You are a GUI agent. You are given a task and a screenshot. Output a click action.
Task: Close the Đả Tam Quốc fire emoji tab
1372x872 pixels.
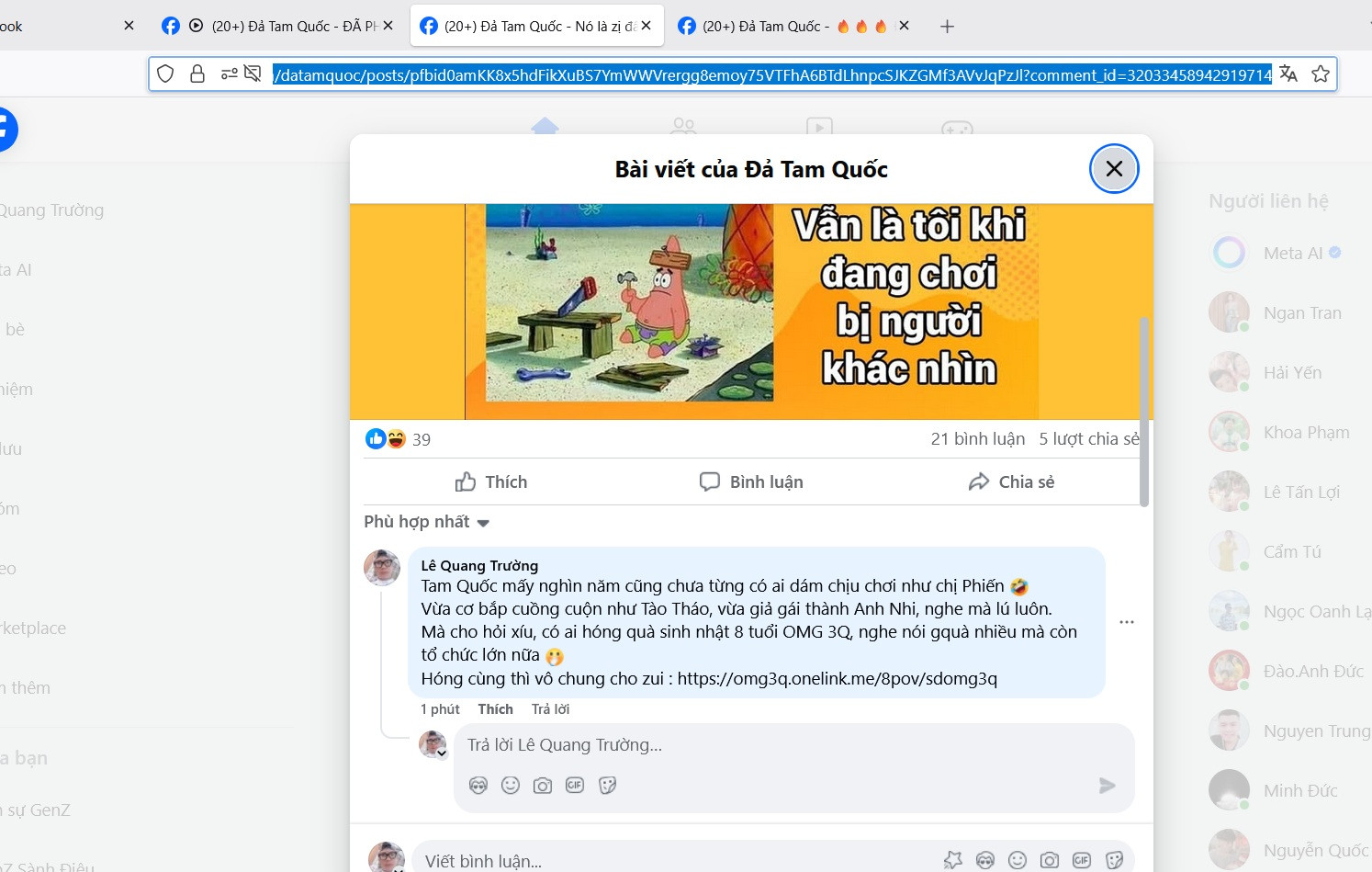[x=905, y=26]
